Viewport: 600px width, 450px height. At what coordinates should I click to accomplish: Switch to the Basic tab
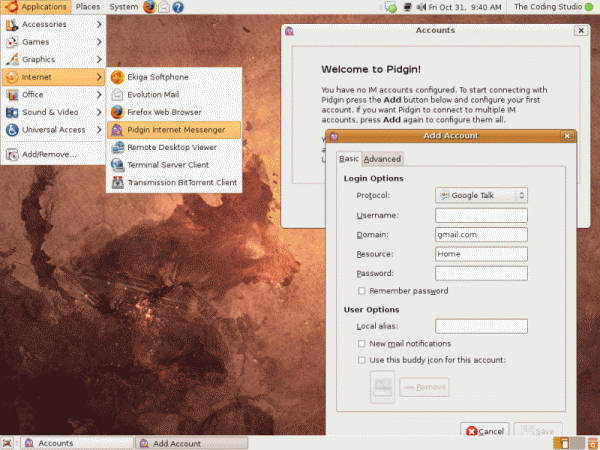point(349,158)
